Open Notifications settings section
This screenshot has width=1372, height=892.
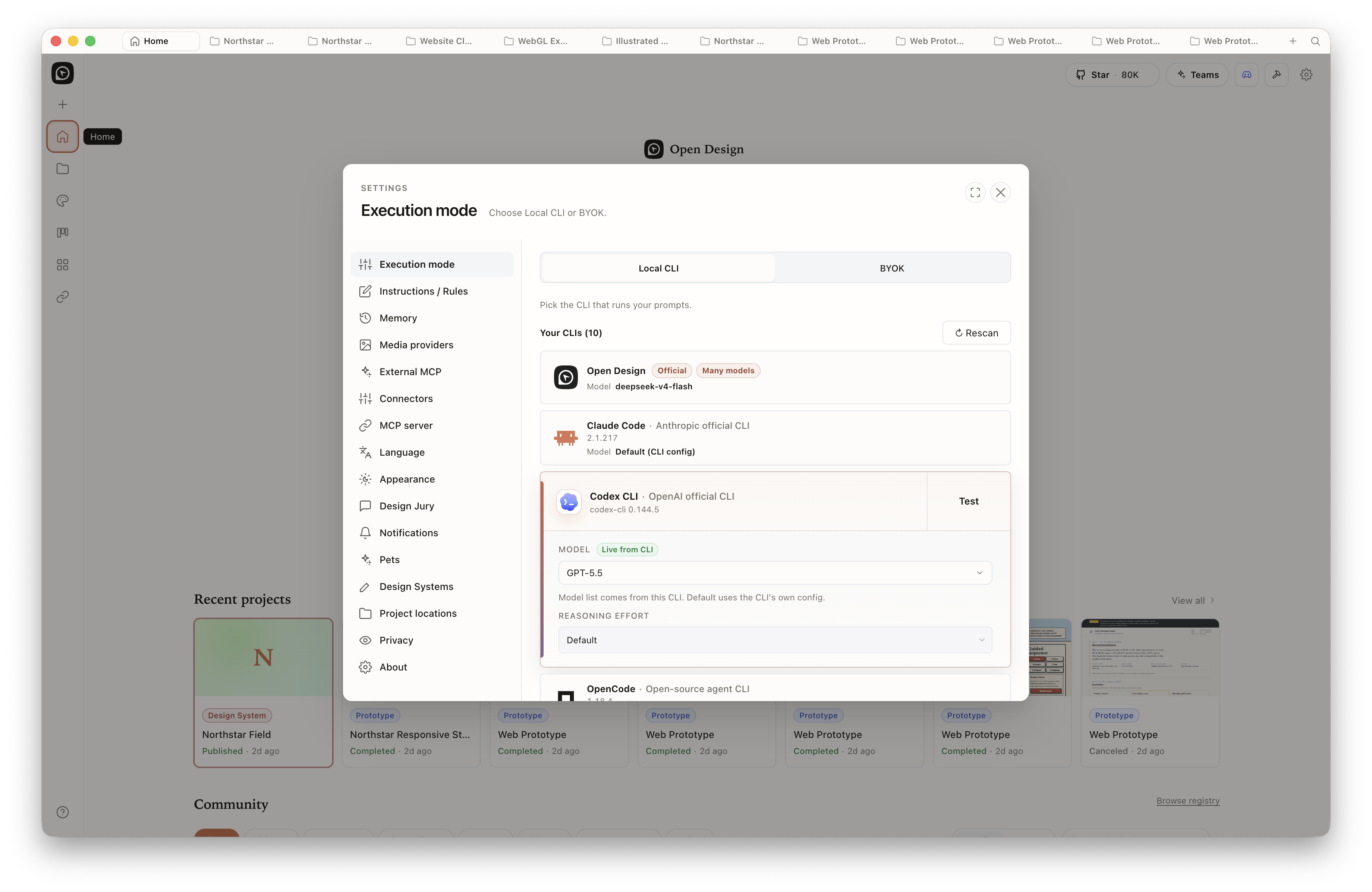pos(432,533)
